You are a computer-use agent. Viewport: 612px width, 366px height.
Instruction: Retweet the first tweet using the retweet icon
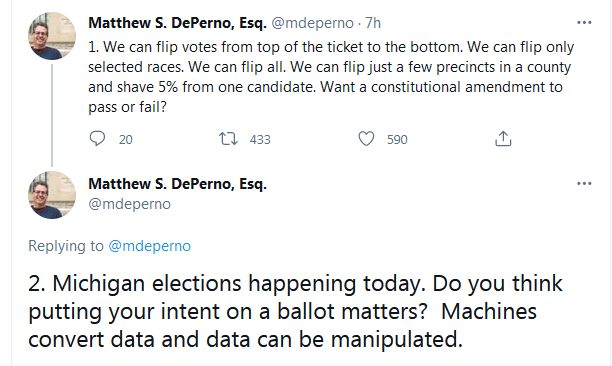[228, 139]
